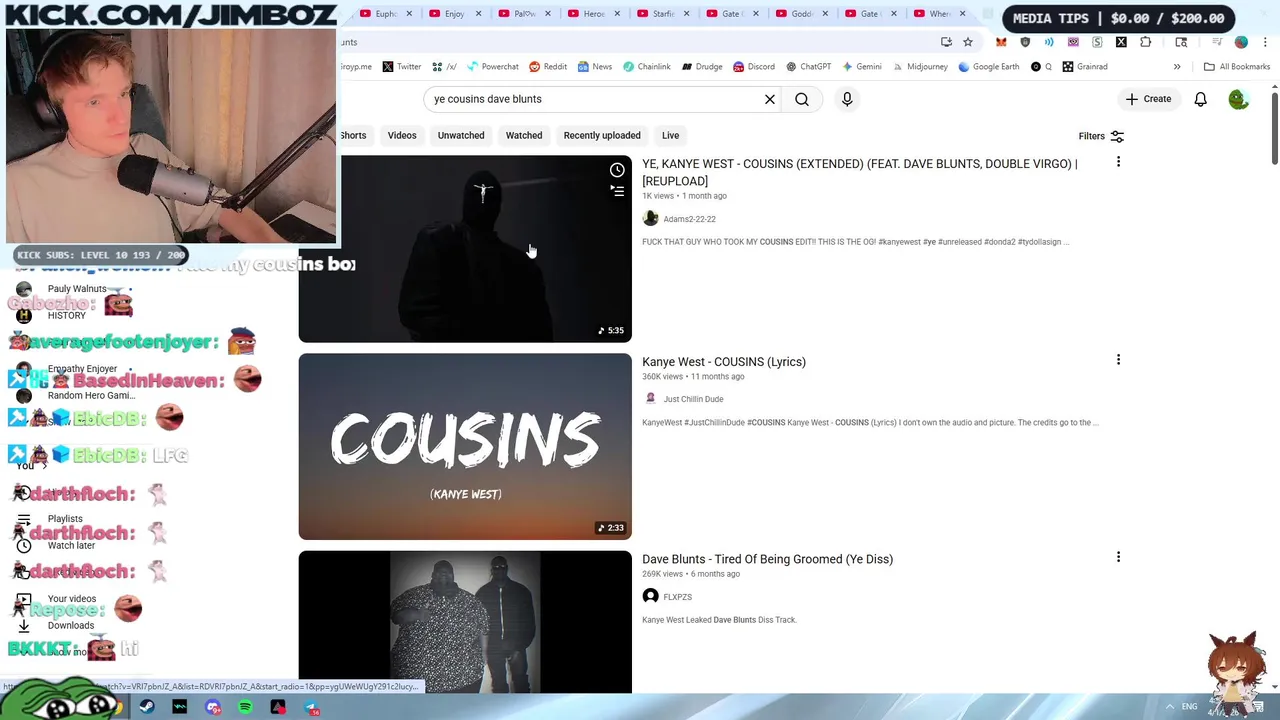Screen dimensions: 1280x720
Task: Open Kanye West - COUSINS (Lyrics) title
Action: coord(724,362)
